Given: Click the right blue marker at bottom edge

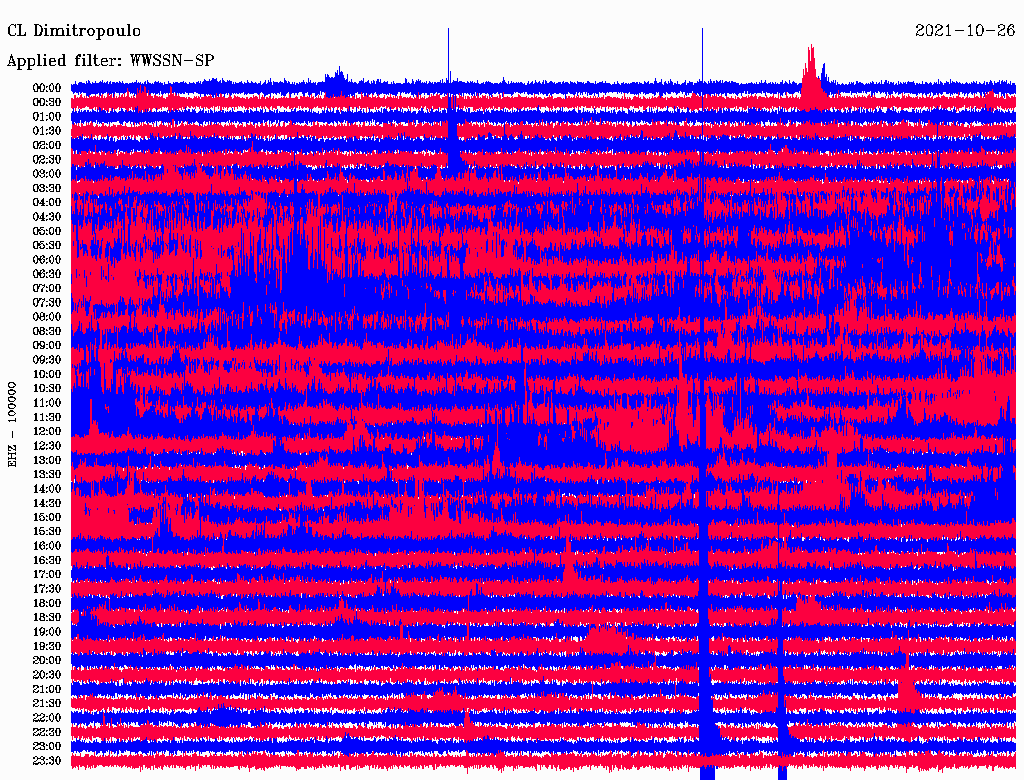Looking at the screenshot, I should [782, 774].
